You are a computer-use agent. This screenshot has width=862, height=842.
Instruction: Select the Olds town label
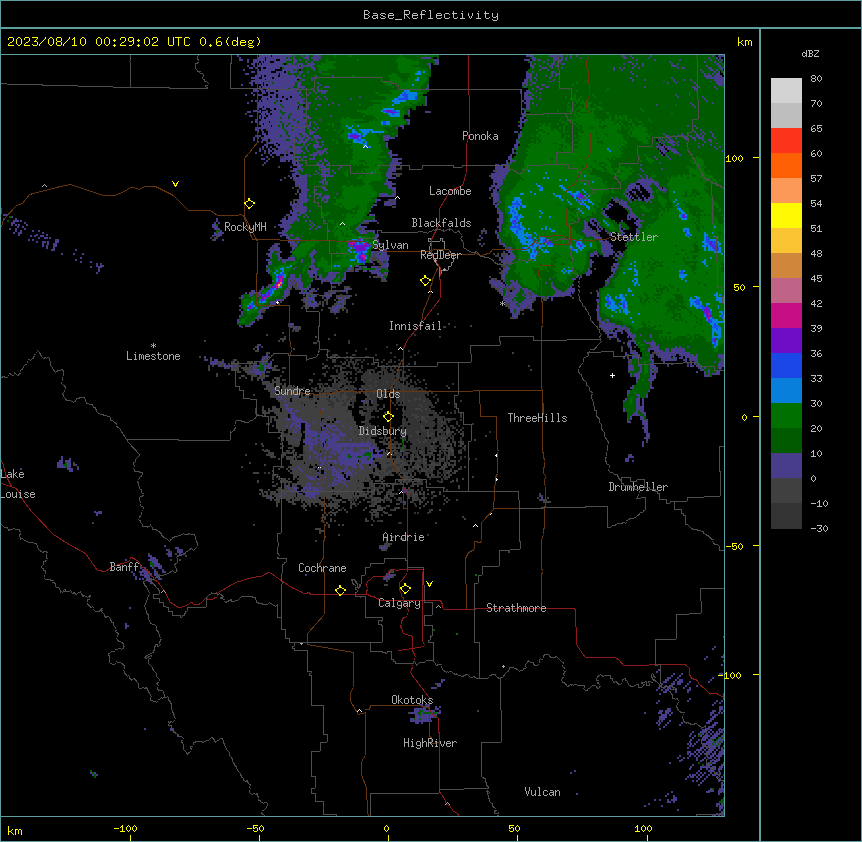[x=388, y=394]
